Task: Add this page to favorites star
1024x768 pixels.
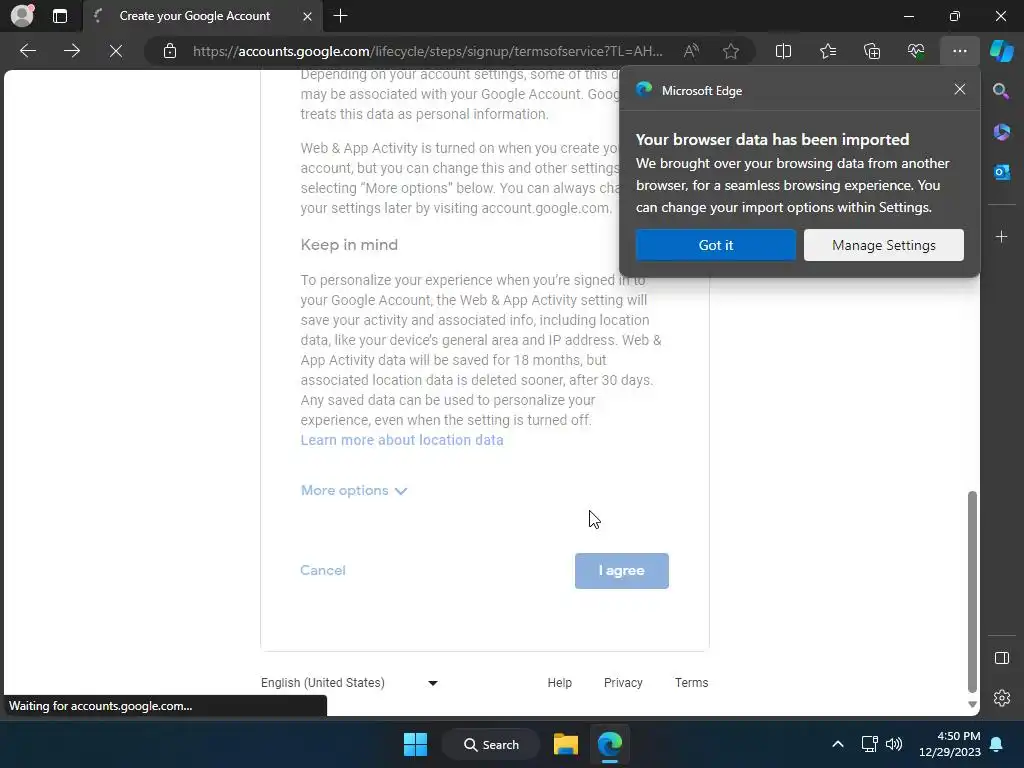Action: coord(731,51)
